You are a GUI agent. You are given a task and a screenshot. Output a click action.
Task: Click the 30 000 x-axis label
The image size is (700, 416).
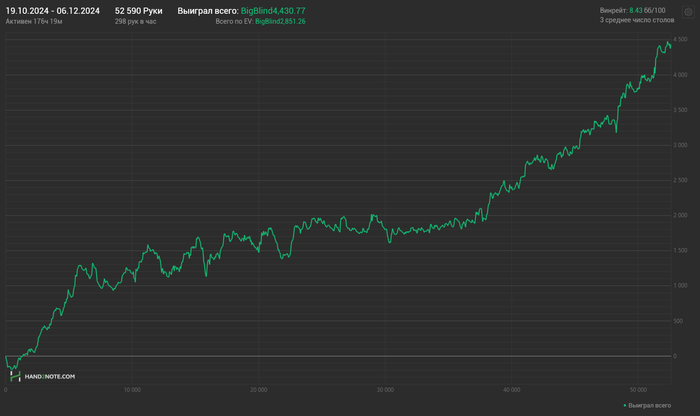click(385, 390)
